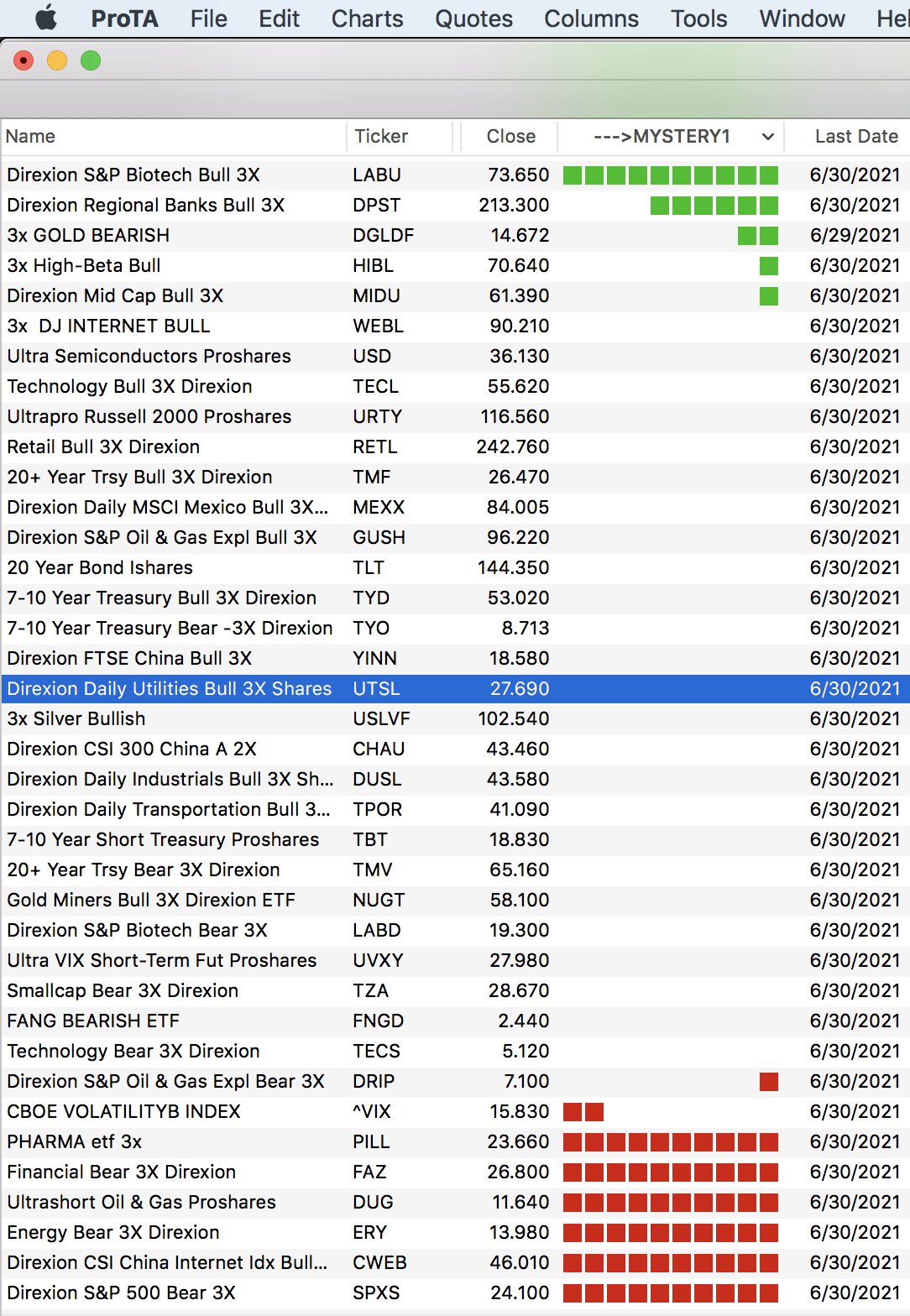
Task: Open the ProTA application menu
Action: click(x=124, y=18)
